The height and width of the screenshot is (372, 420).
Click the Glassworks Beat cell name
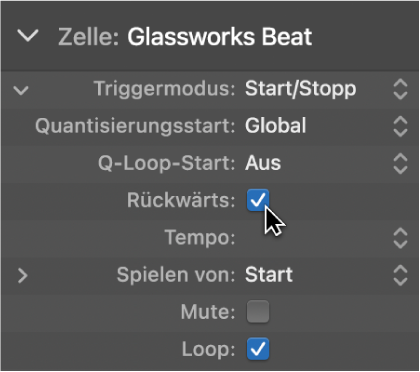[x=220, y=36]
